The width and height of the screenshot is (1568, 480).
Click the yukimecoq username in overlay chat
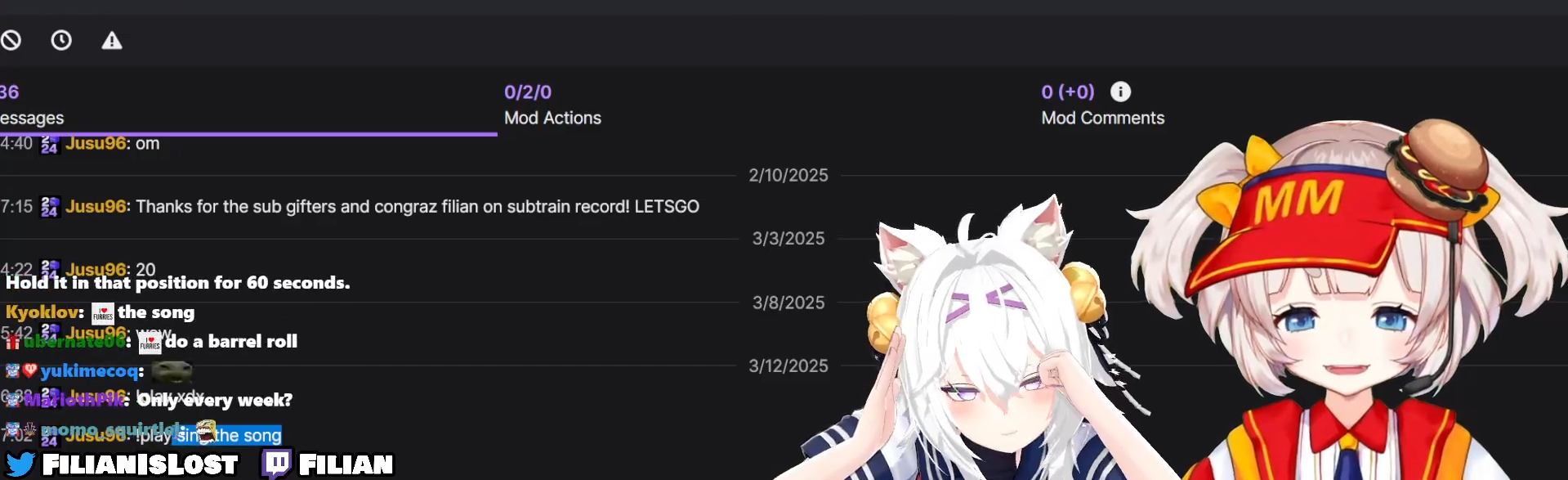point(89,370)
